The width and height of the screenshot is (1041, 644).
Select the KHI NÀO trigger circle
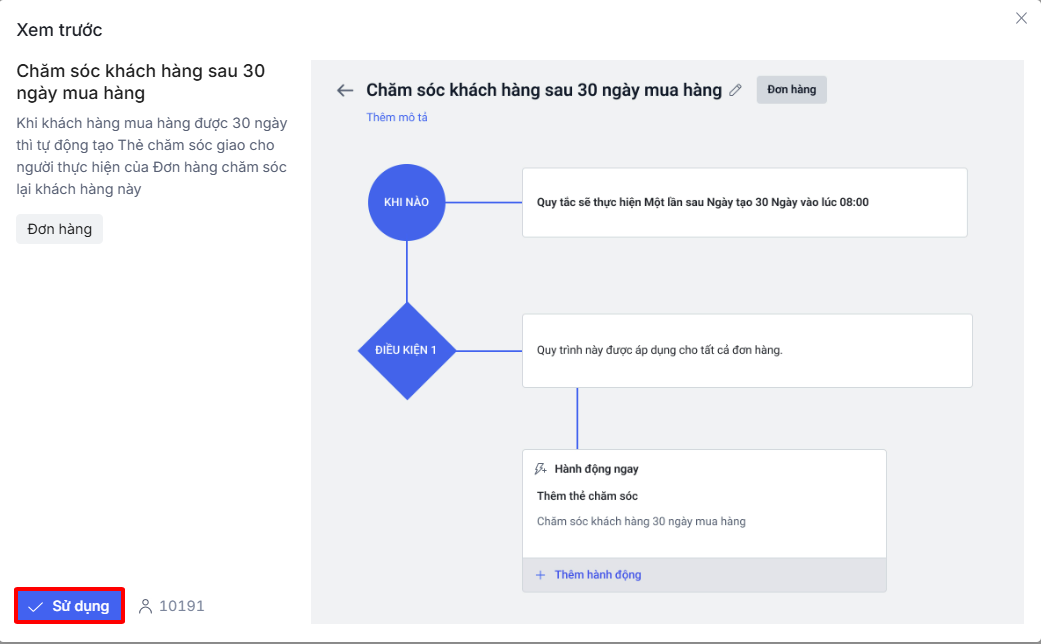click(x=406, y=202)
